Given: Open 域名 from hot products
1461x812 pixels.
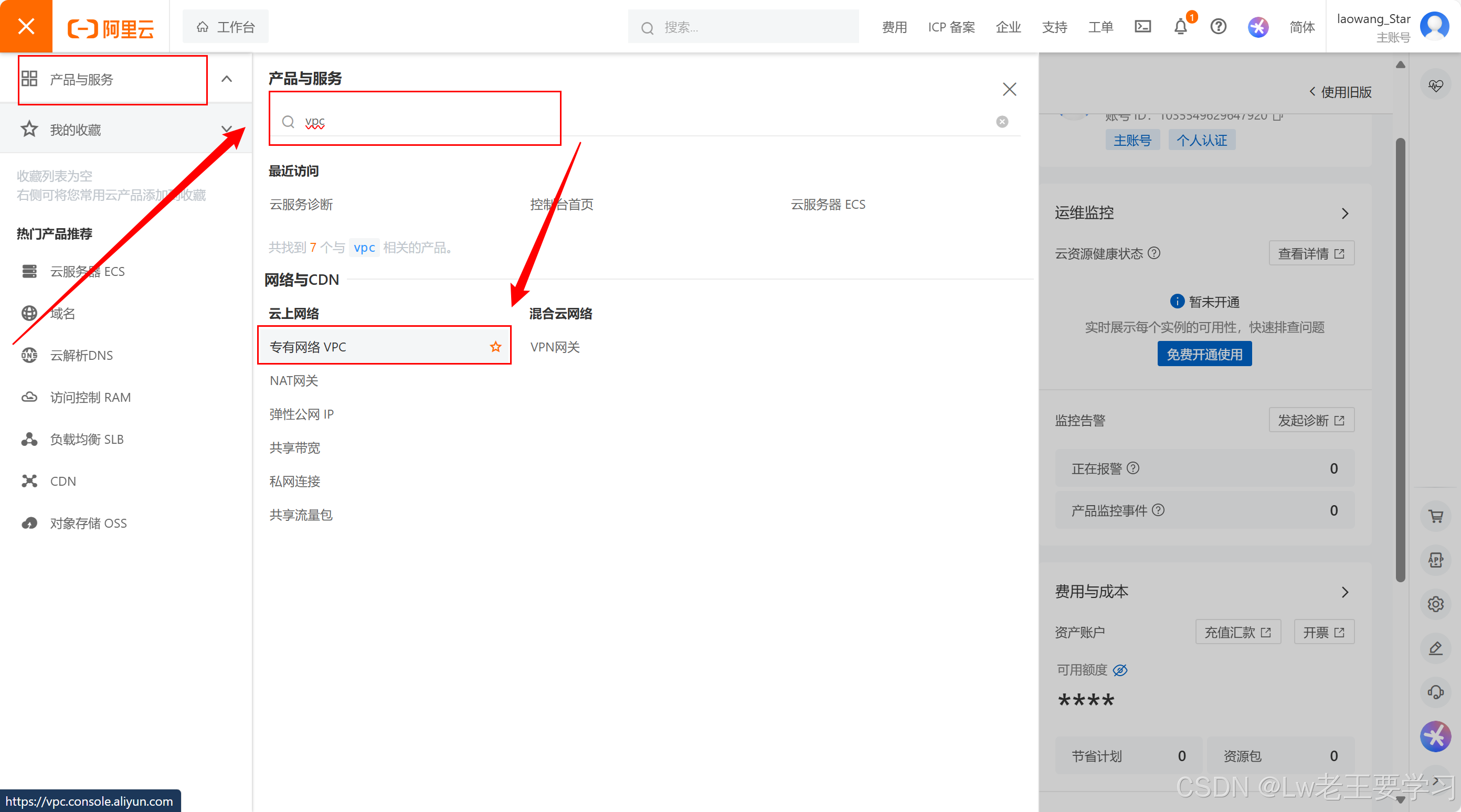Looking at the screenshot, I should pos(62,313).
